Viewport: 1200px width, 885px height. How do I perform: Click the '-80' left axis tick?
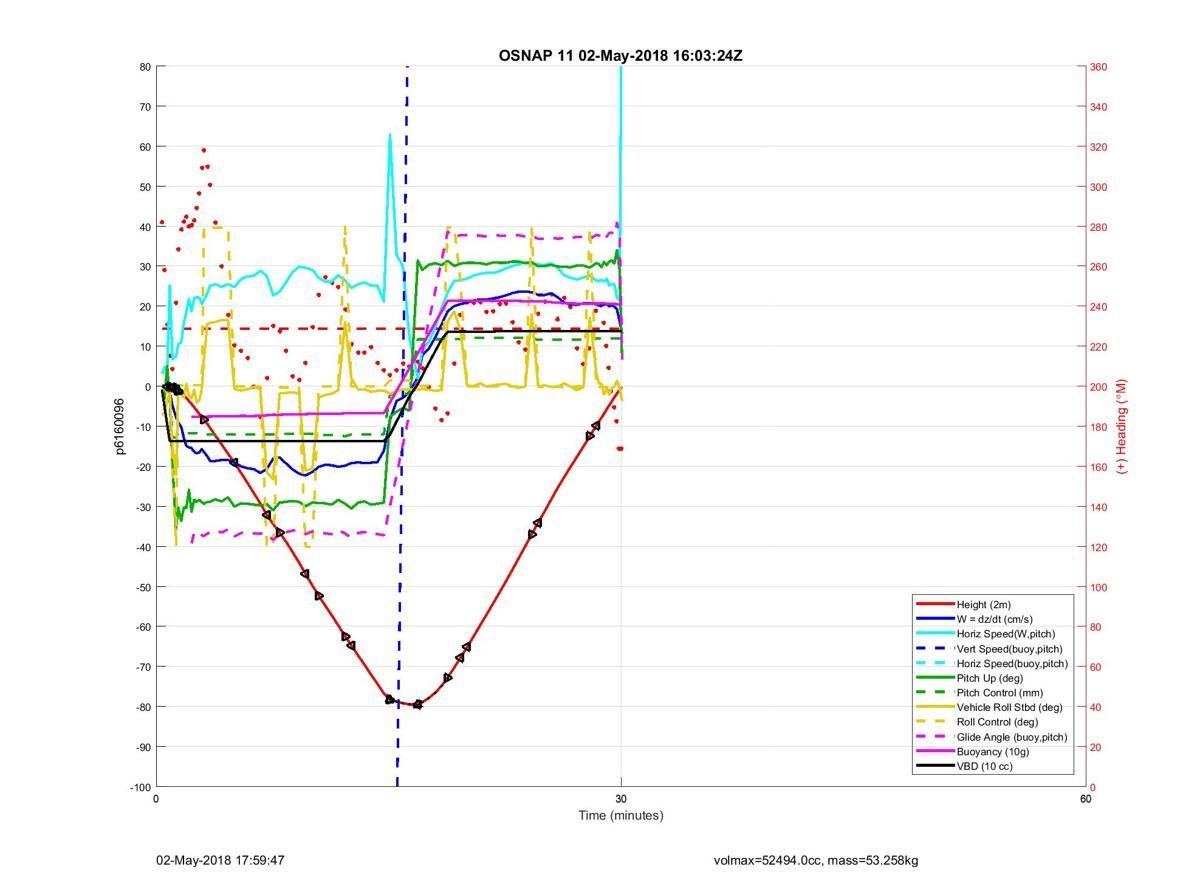coord(143,707)
